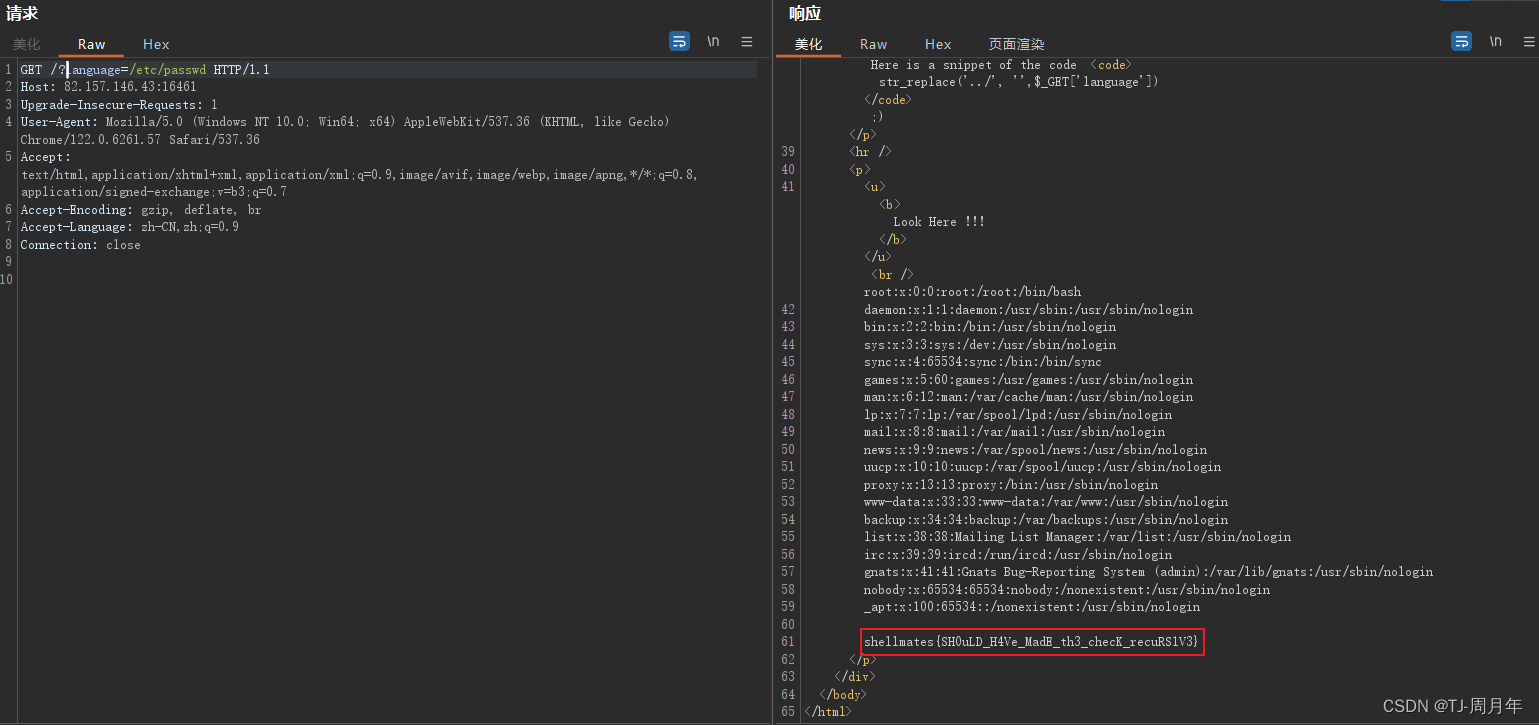Viewport: 1539px width, 725px height.
Task: Click the gnats Bug-Reporting System entry
Action: click(x=1149, y=572)
